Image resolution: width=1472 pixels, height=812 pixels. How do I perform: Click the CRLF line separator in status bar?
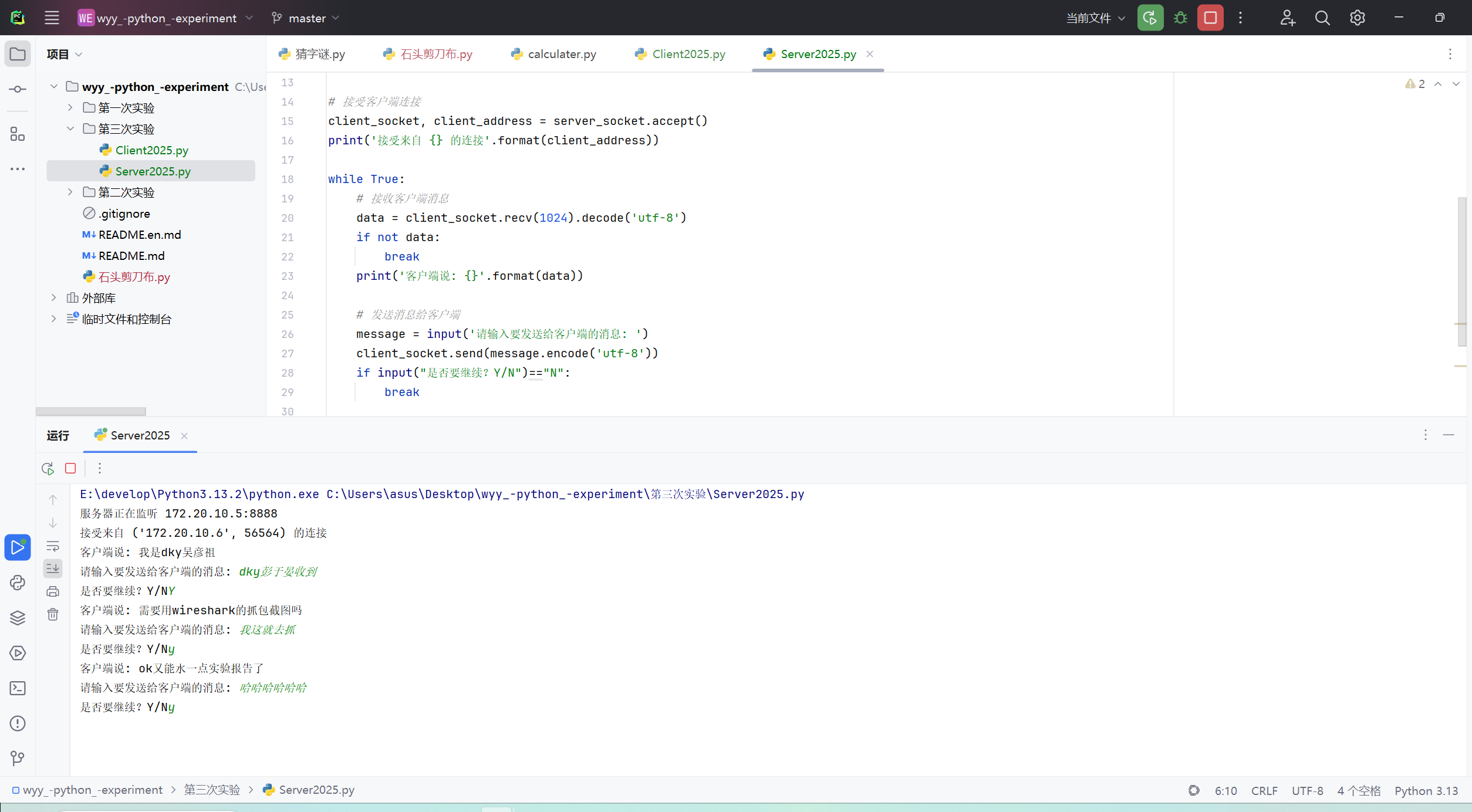point(1264,790)
